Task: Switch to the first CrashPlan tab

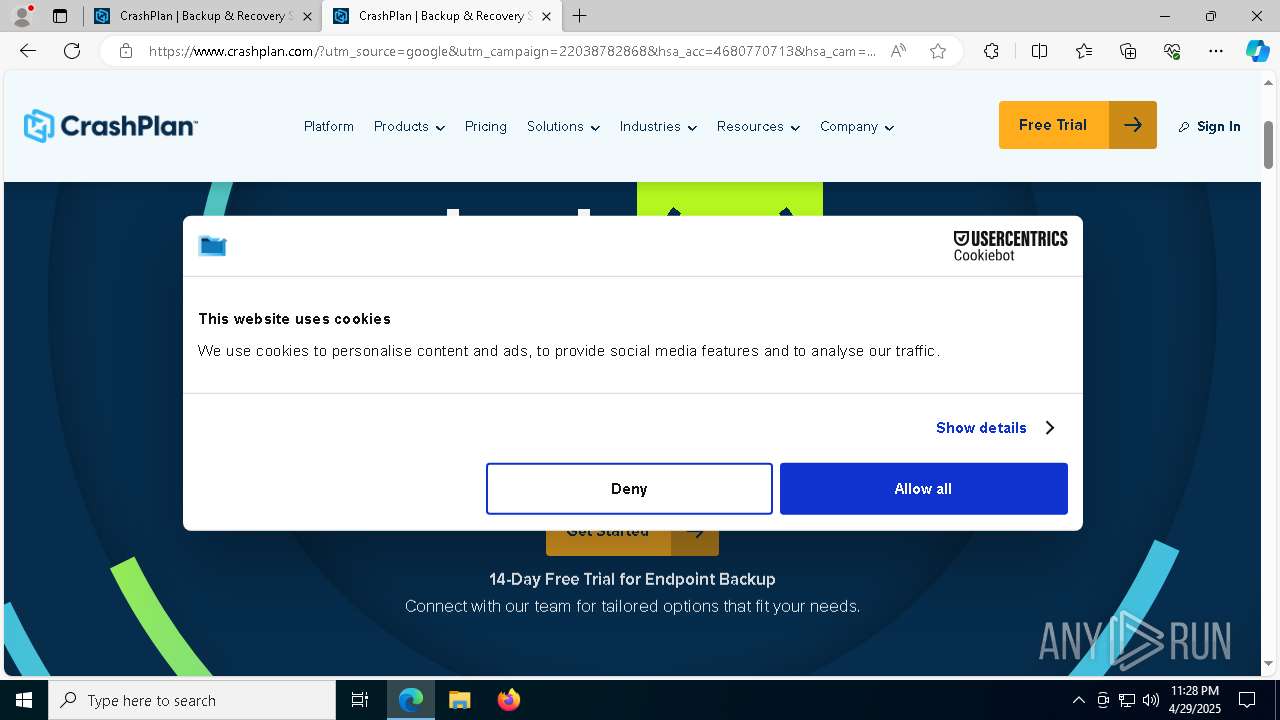Action: (203, 16)
